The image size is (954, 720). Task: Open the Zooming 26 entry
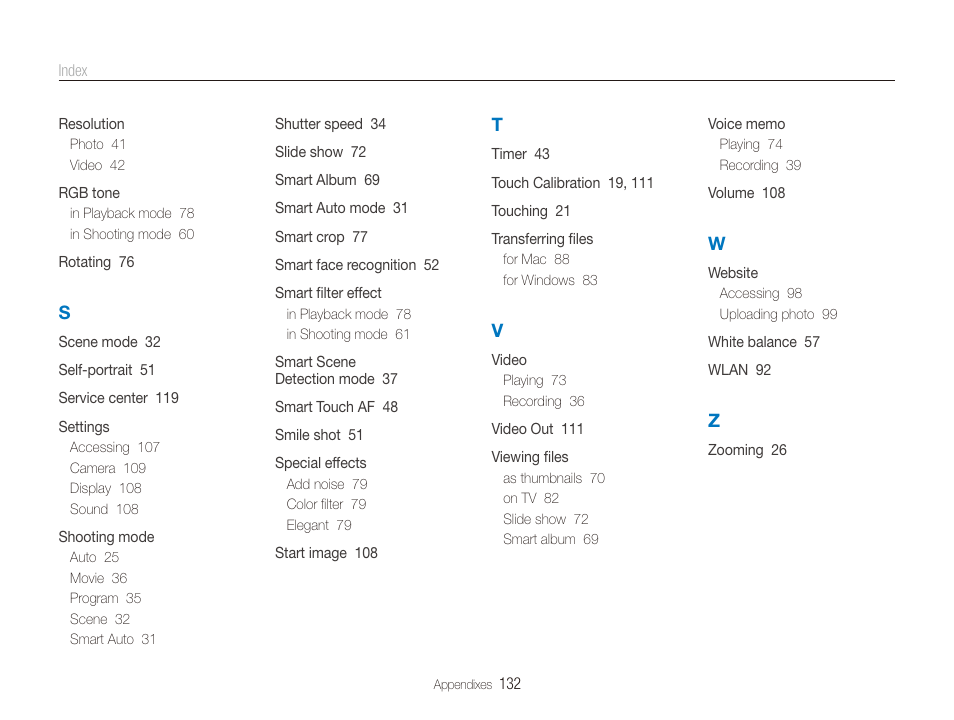pyautogui.click(x=747, y=450)
